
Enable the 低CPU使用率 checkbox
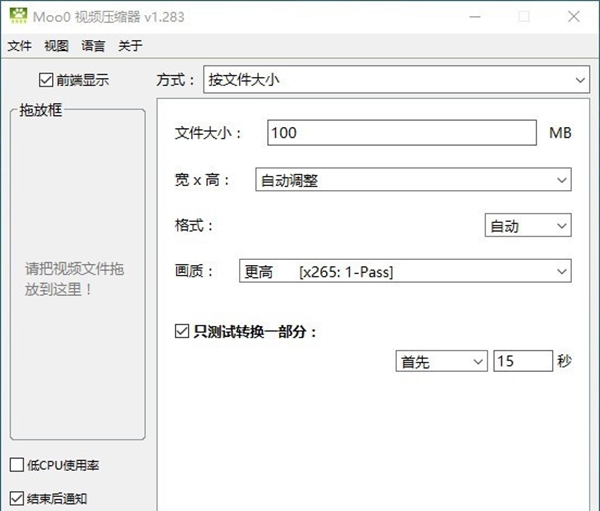[17, 465]
